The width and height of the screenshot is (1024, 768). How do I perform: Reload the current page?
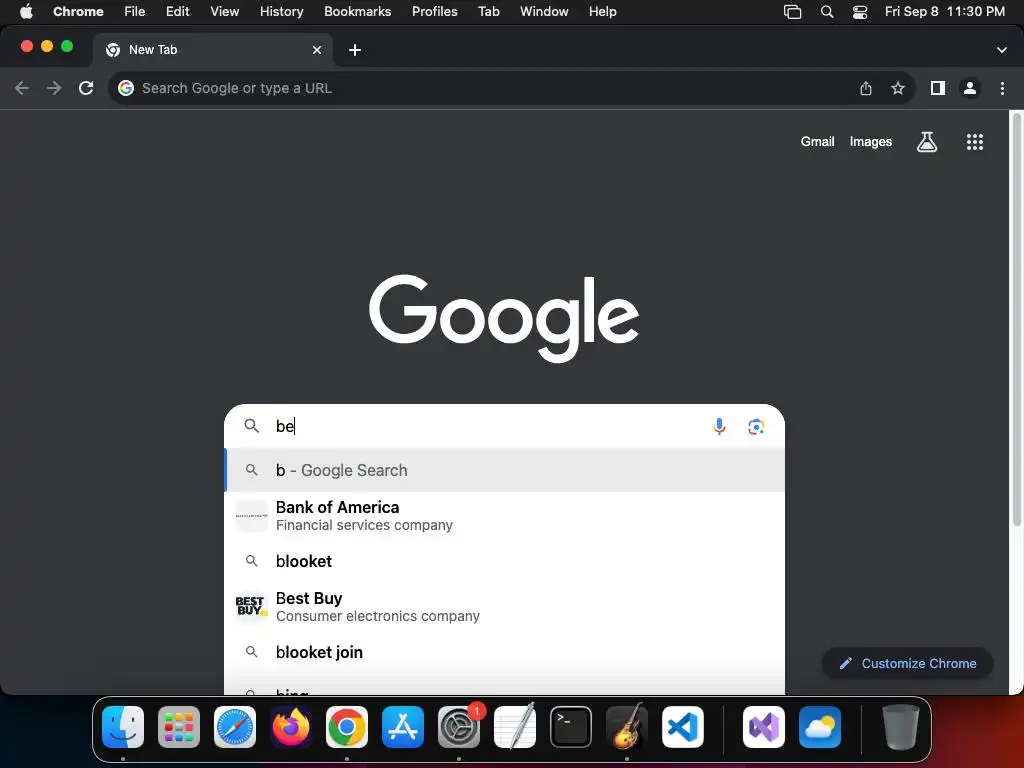86,88
